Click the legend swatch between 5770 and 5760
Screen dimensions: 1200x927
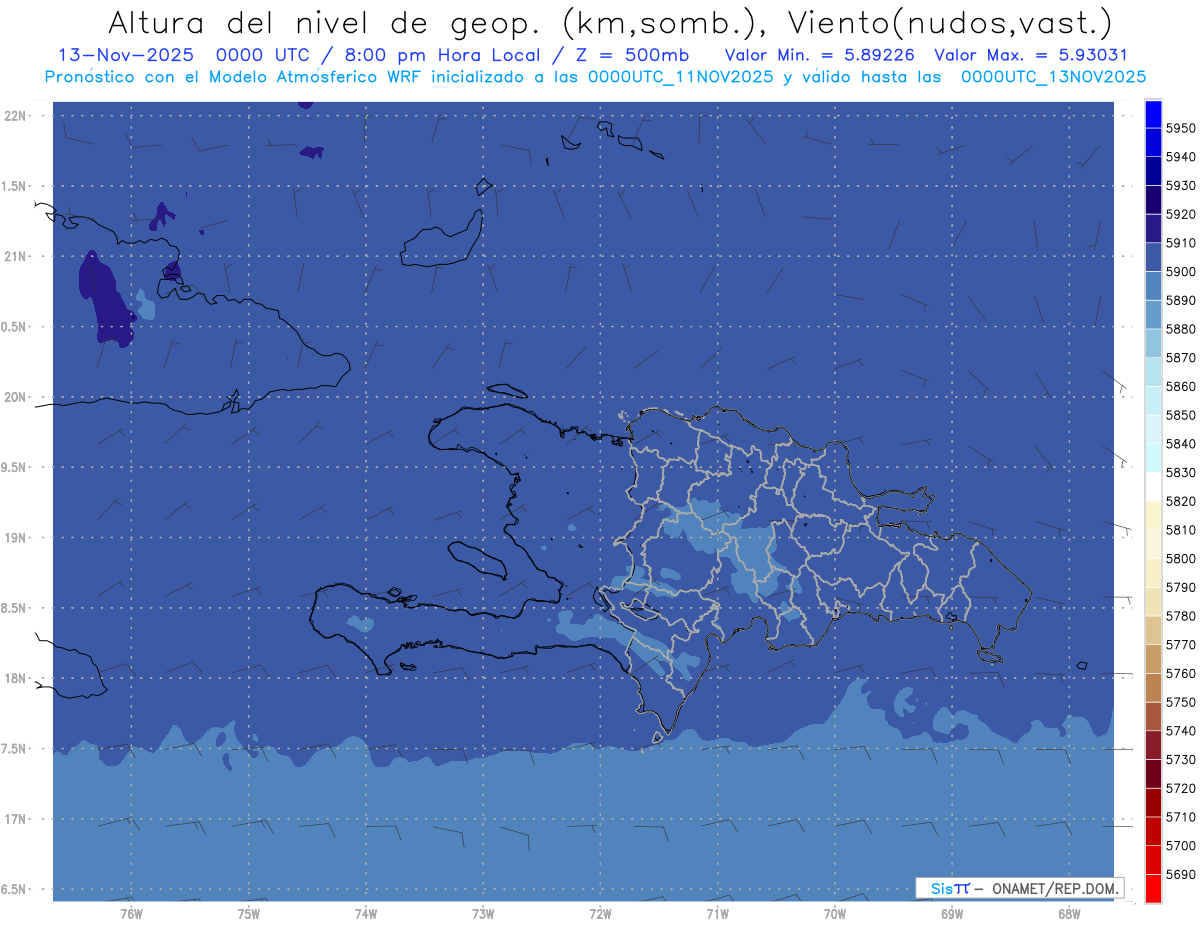(x=1153, y=660)
